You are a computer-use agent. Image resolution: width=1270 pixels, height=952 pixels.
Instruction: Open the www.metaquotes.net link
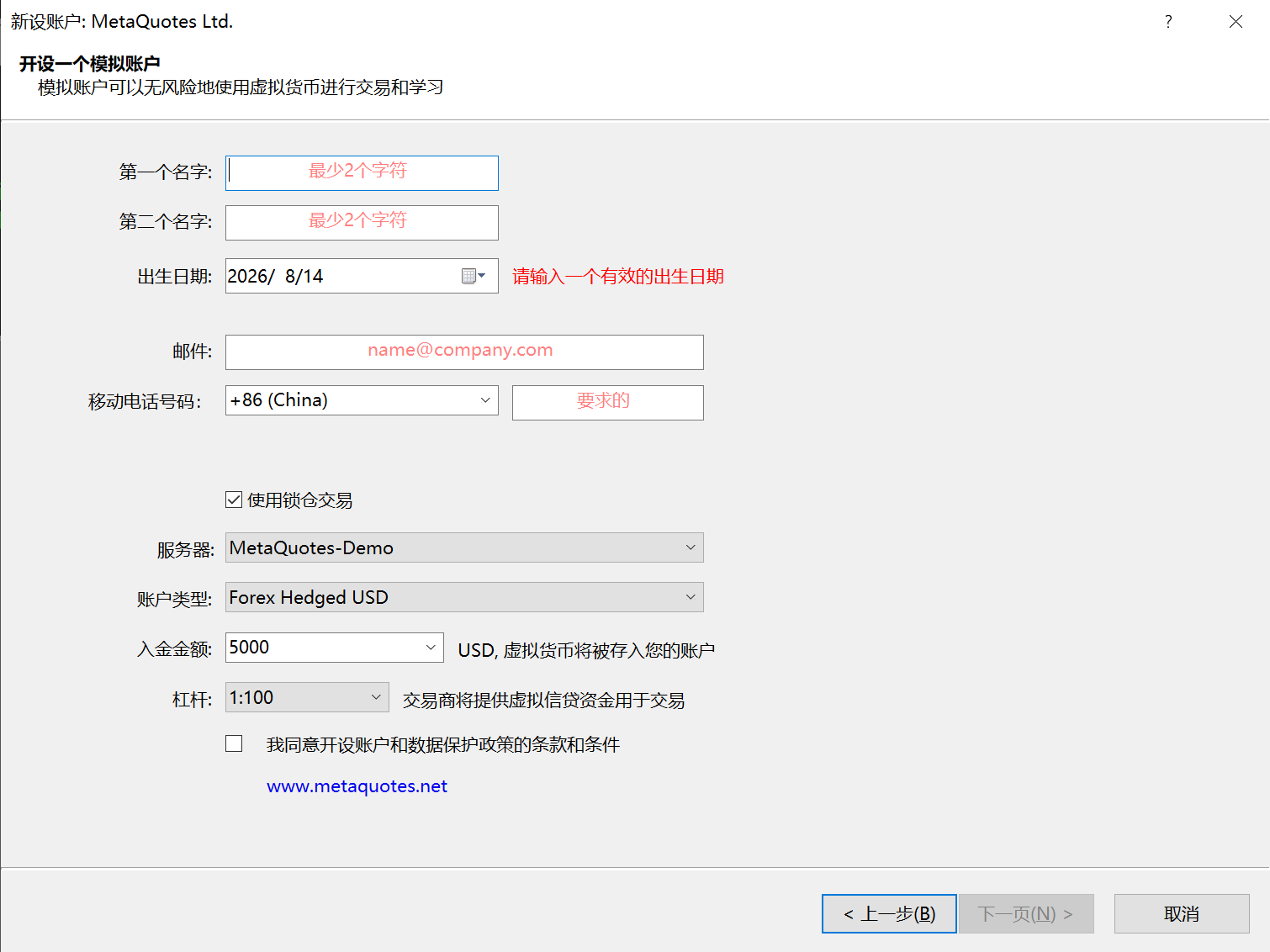357,786
